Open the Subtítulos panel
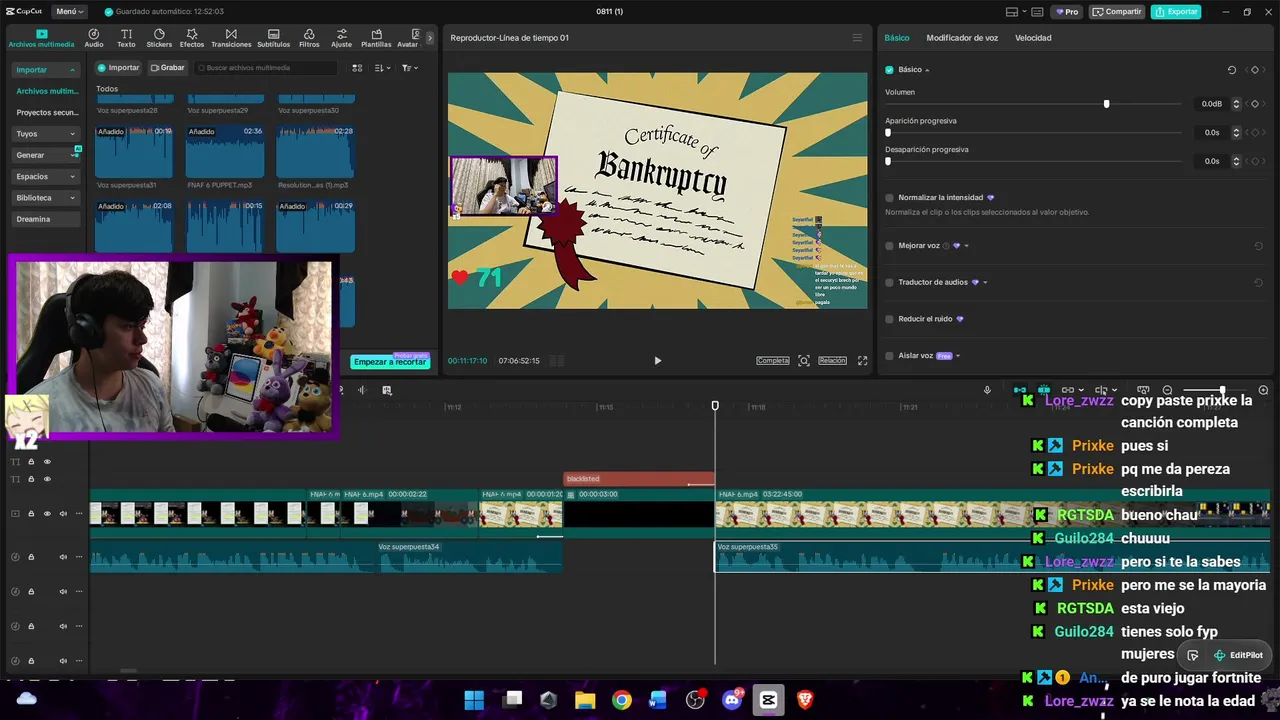This screenshot has width=1280, height=720. tap(274, 38)
